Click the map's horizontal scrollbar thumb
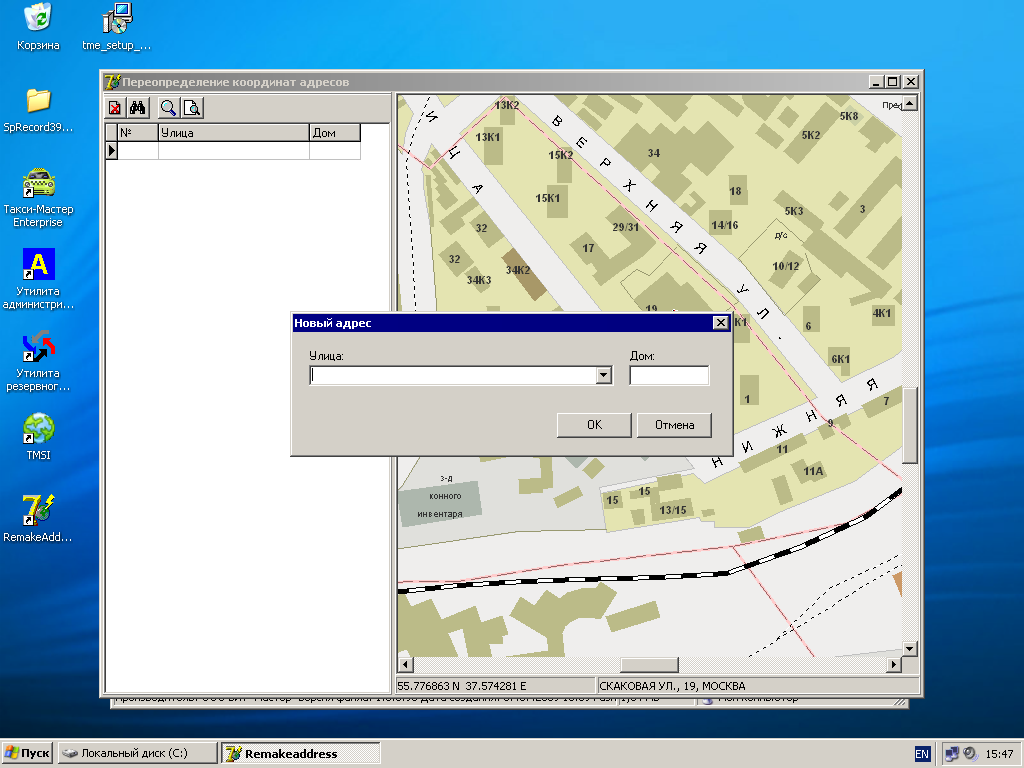 (x=649, y=665)
